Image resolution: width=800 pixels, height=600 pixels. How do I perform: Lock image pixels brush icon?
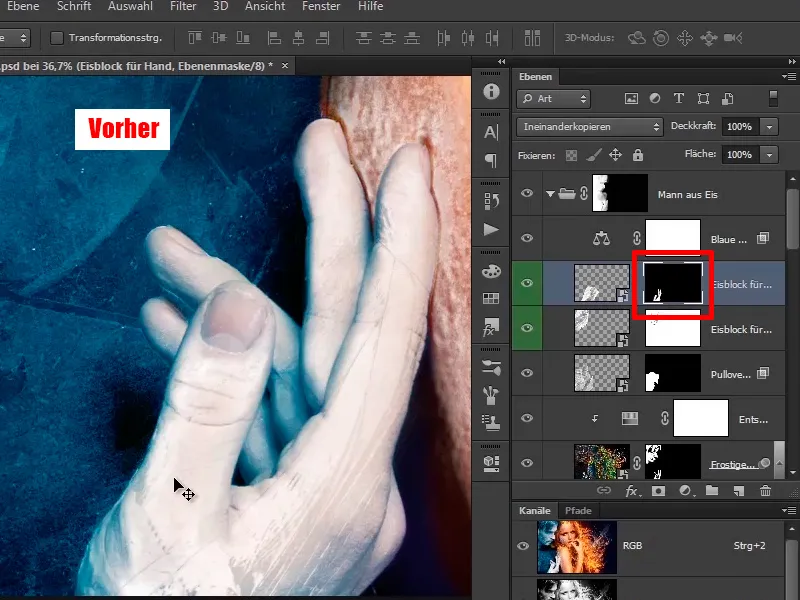(x=593, y=155)
